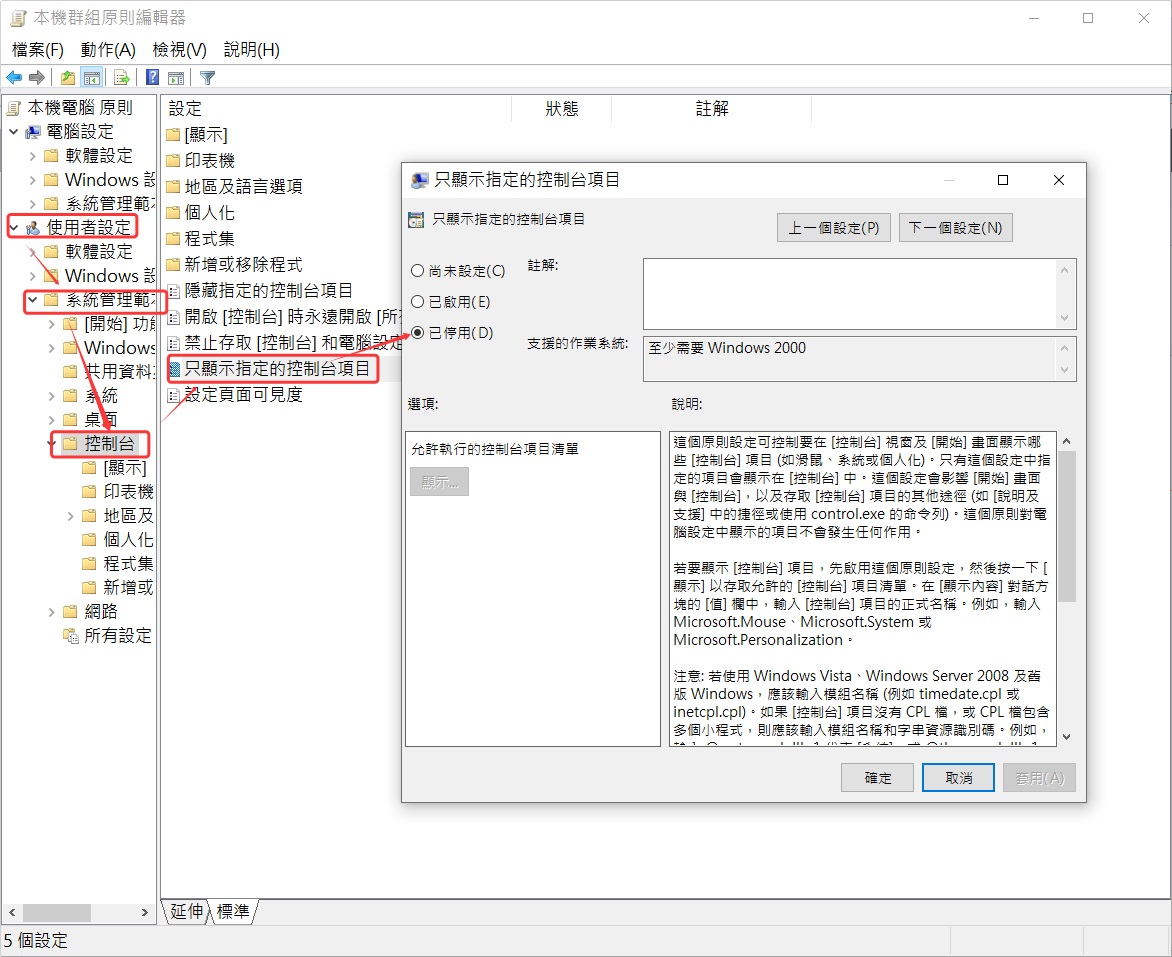Expand Windows 設定 under 電腦設定
The width and height of the screenshot is (1172, 957).
(32, 180)
